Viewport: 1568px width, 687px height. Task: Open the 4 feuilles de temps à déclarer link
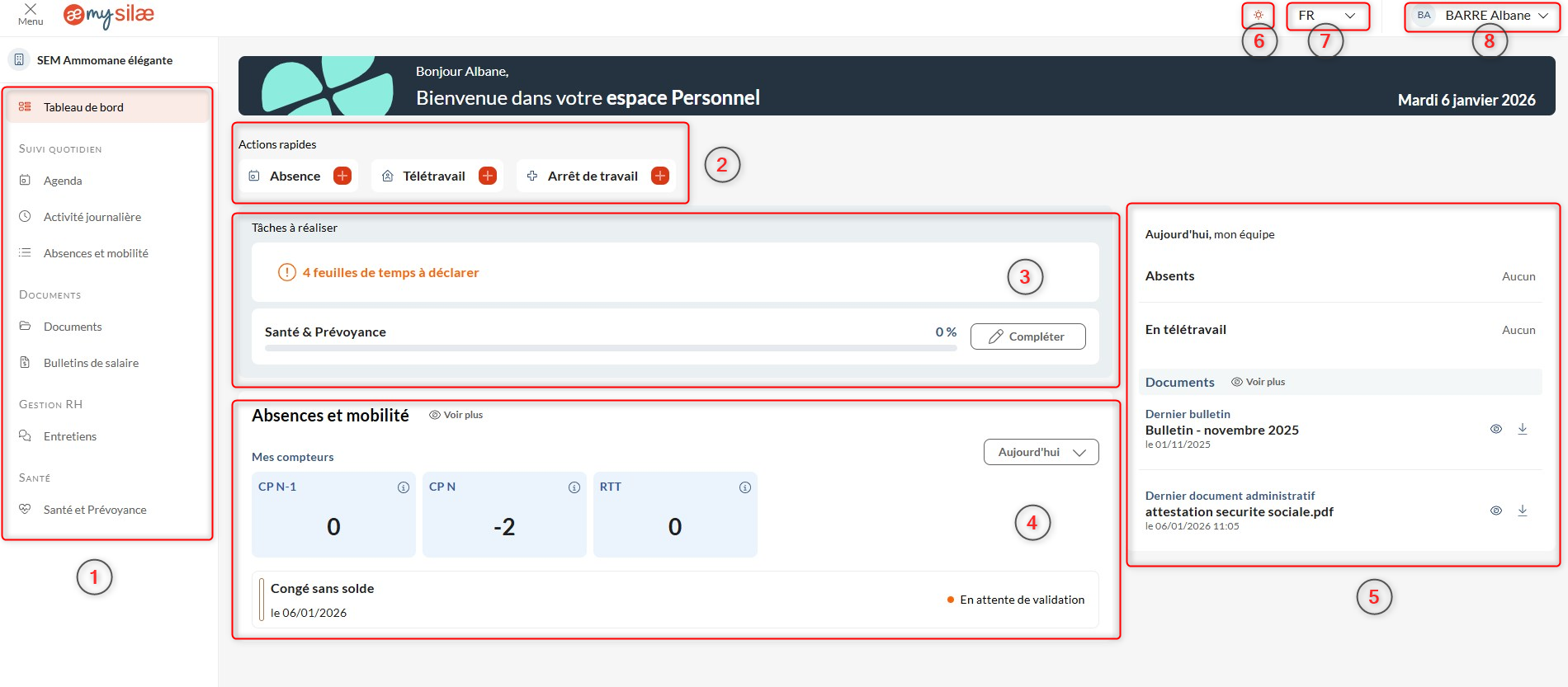click(390, 272)
